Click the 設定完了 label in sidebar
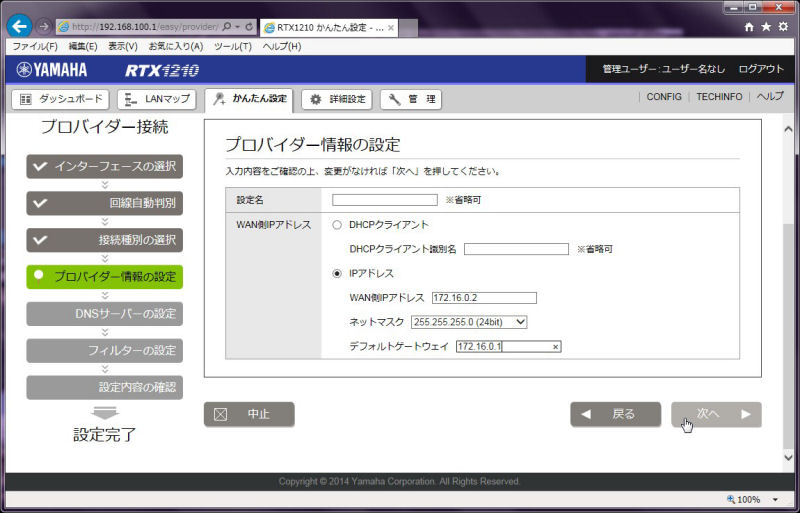 (105, 435)
